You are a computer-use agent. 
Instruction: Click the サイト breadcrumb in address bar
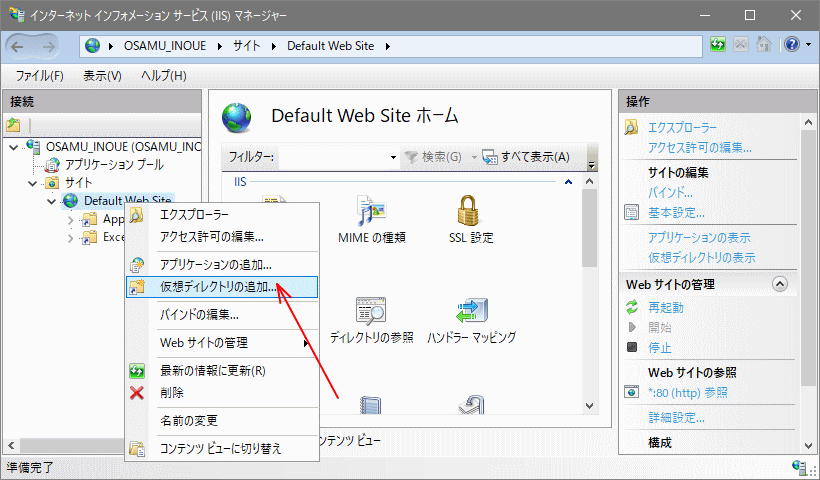coord(246,46)
